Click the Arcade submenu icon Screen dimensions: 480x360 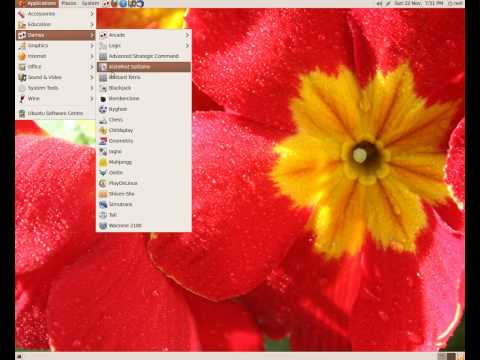point(103,35)
